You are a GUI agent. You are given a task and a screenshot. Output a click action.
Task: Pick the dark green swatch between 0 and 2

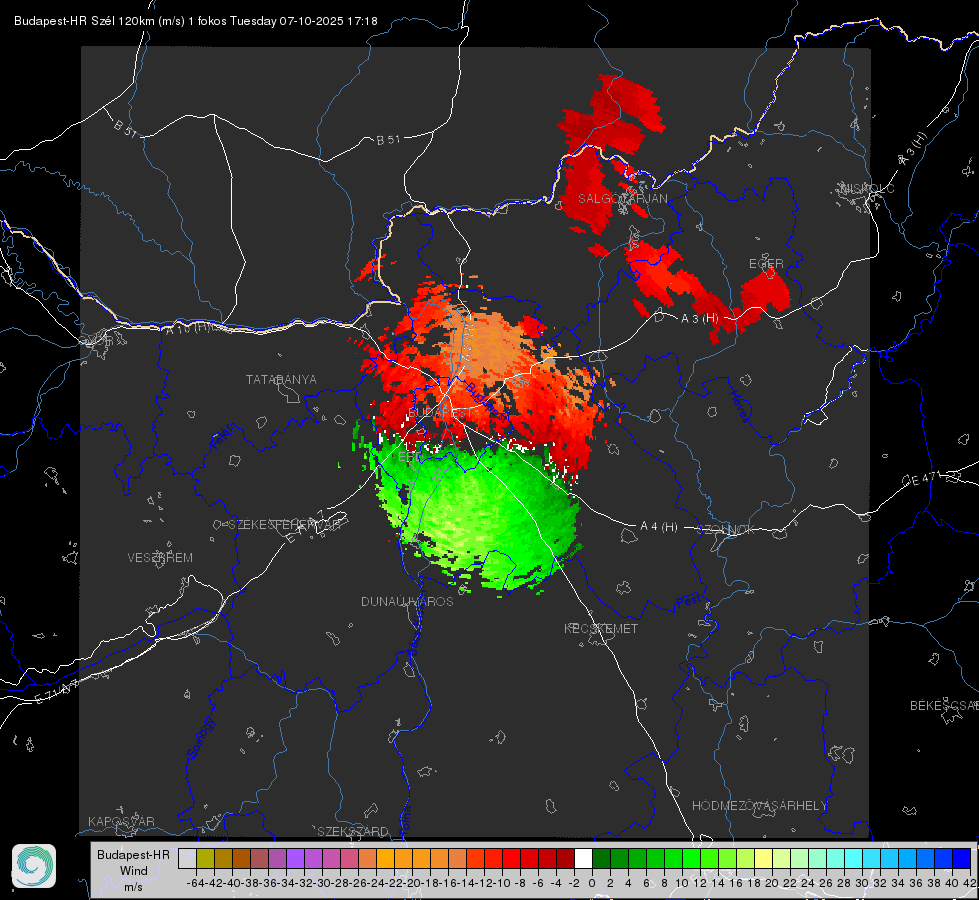(601, 858)
